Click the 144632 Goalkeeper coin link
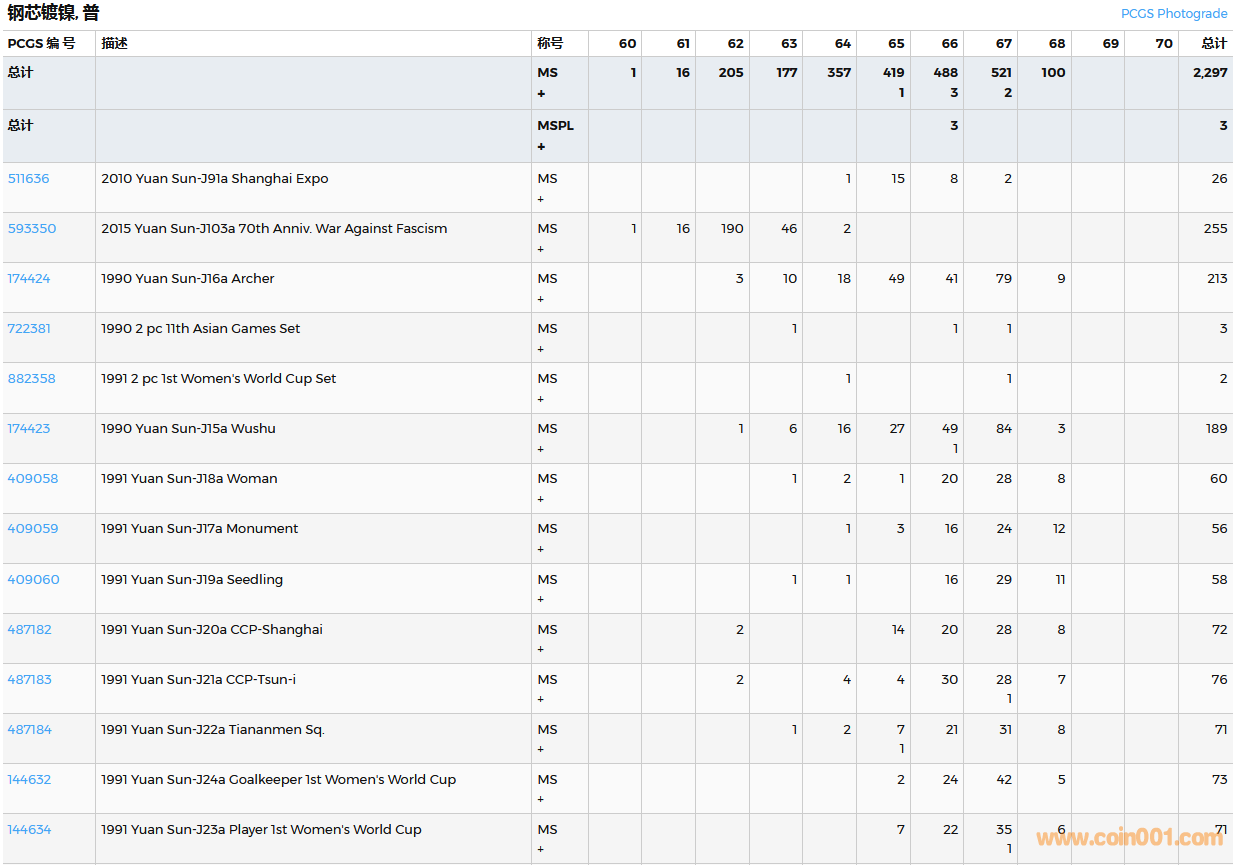Screen dimensions: 1236x865 (x=29, y=780)
